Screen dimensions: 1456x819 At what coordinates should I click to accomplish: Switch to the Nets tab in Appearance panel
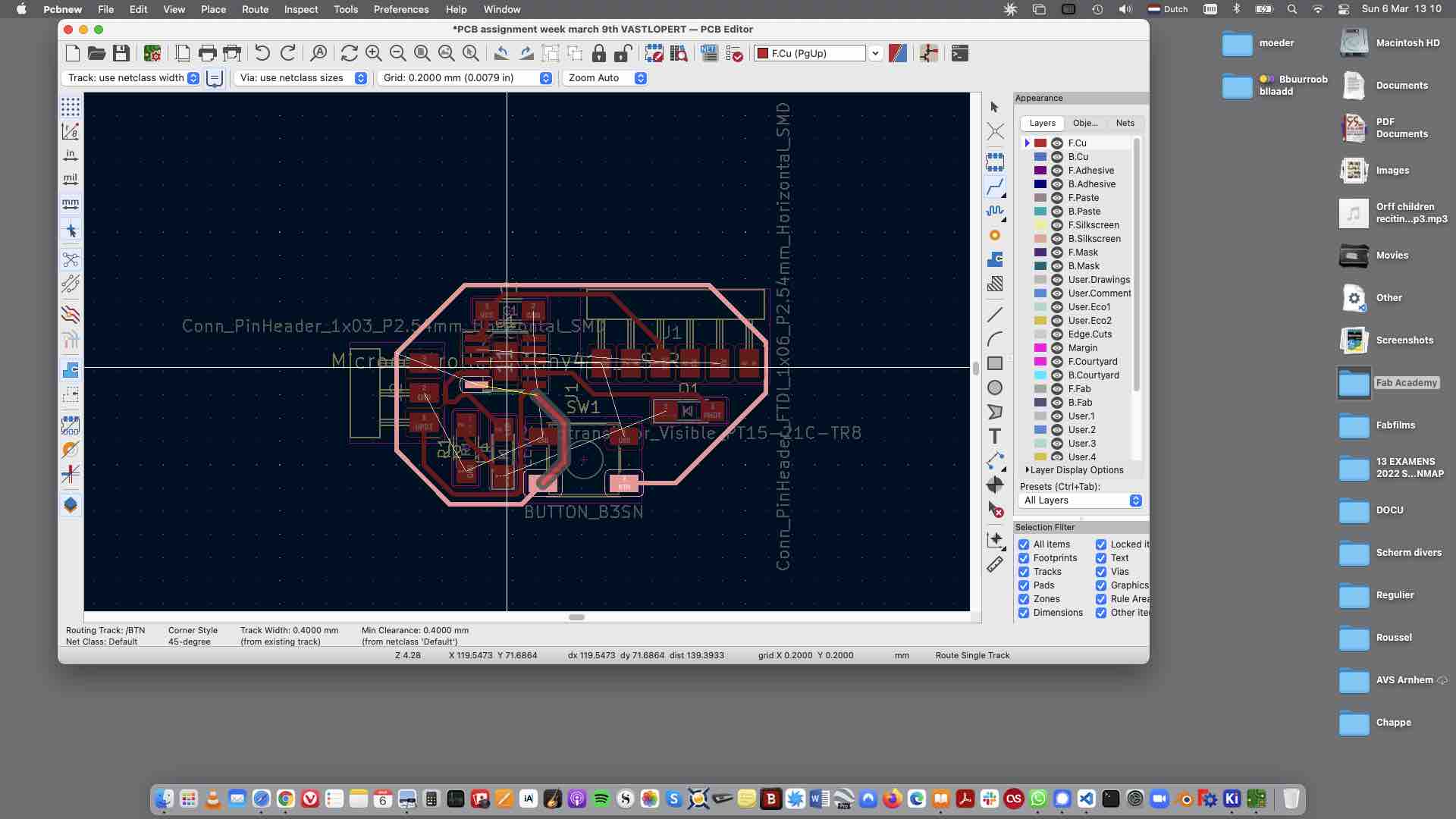click(x=1125, y=123)
